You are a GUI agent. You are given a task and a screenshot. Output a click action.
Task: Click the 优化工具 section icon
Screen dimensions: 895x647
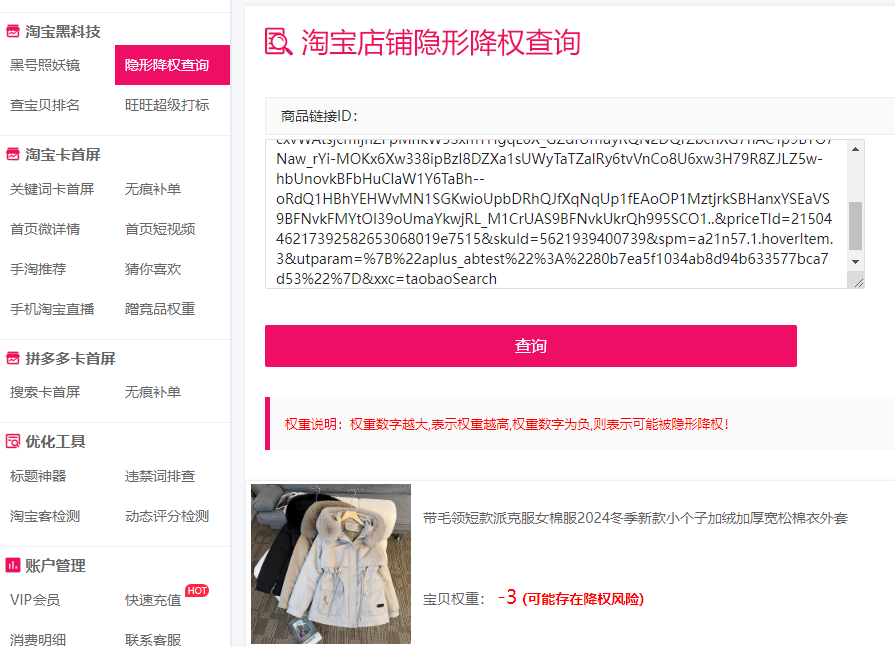[13, 442]
